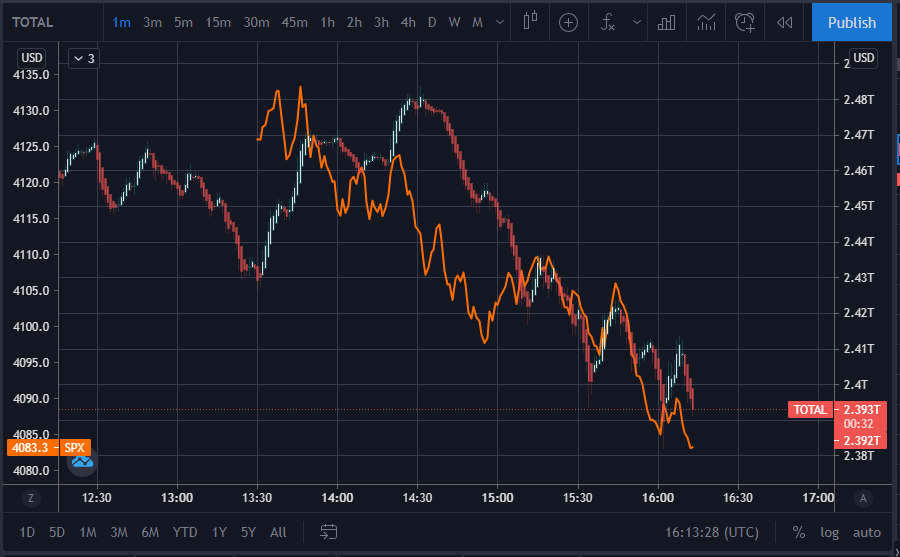
Task: Click the 2.392T price tag
Action: (x=861, y=440)
